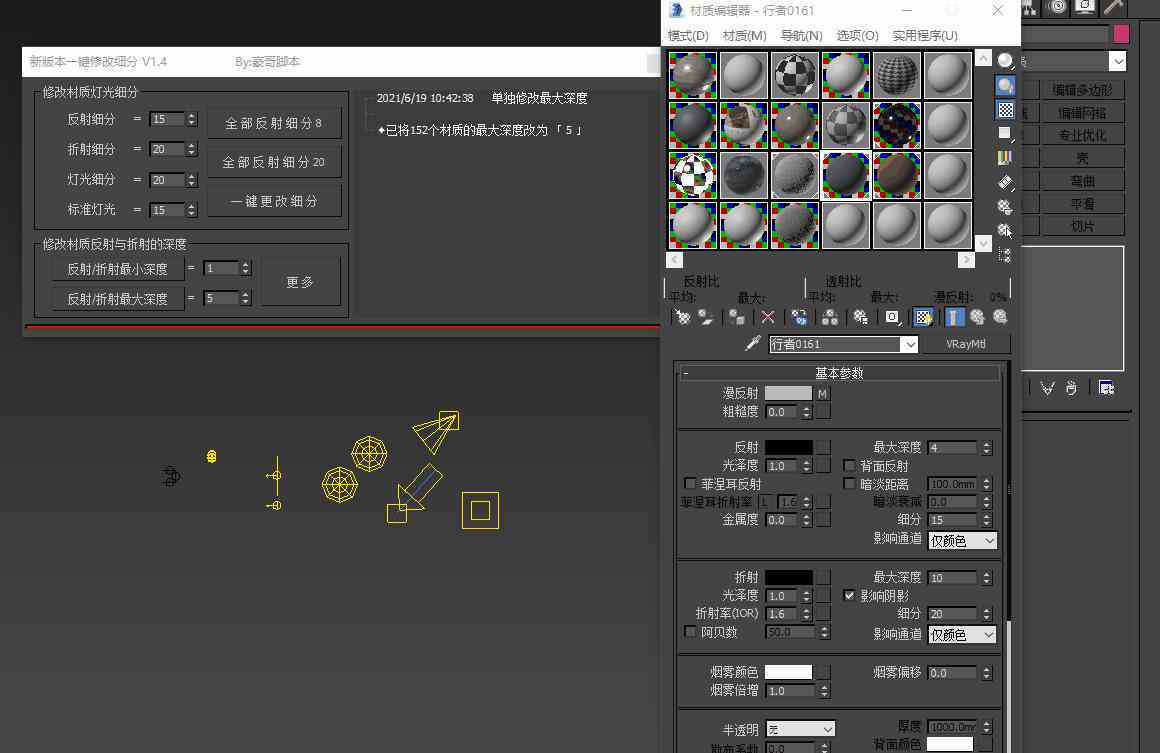Open the 半透明 dropdown
The height and width of the screenshot is (753, 1160).
point(800,729)
